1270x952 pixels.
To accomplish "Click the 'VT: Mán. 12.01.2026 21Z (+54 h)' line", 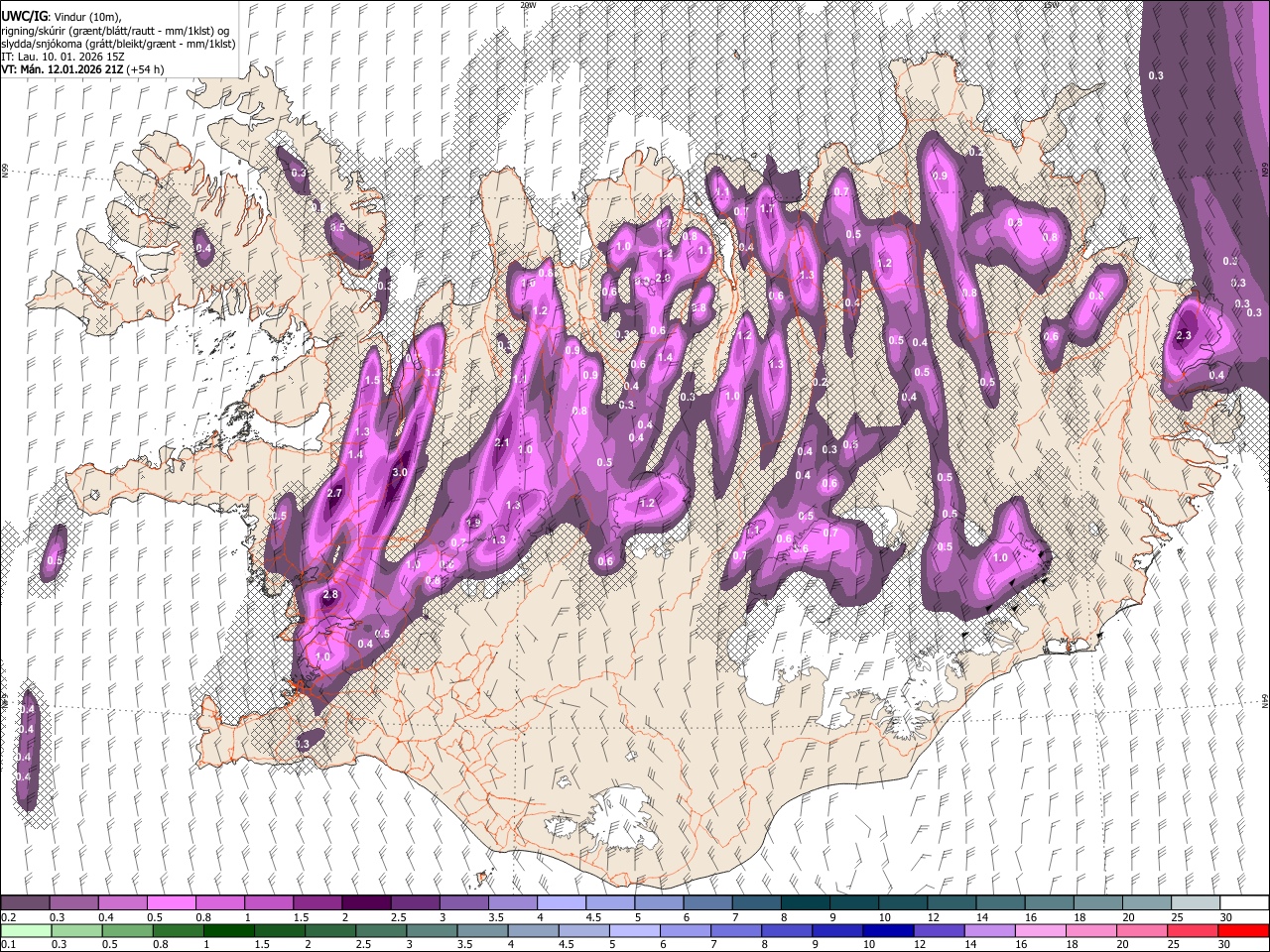I will pyautogui.click(x=82, y=69).
